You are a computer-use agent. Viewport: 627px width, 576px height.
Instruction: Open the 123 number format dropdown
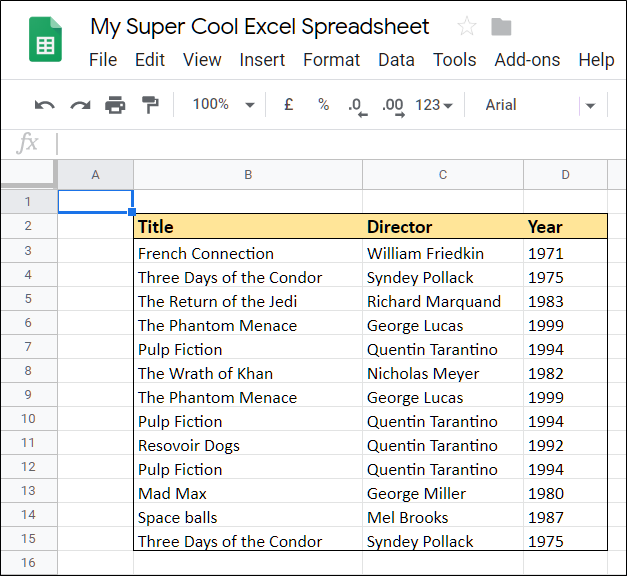point(434,105)
